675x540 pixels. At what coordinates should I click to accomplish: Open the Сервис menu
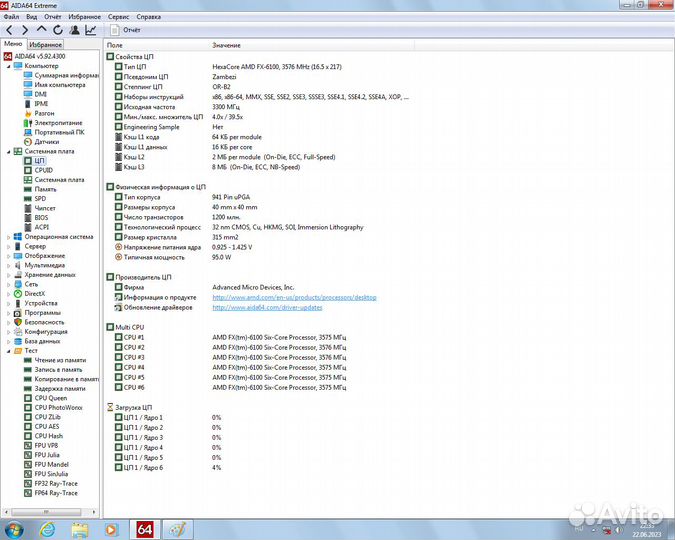click(x=118, y=17)
